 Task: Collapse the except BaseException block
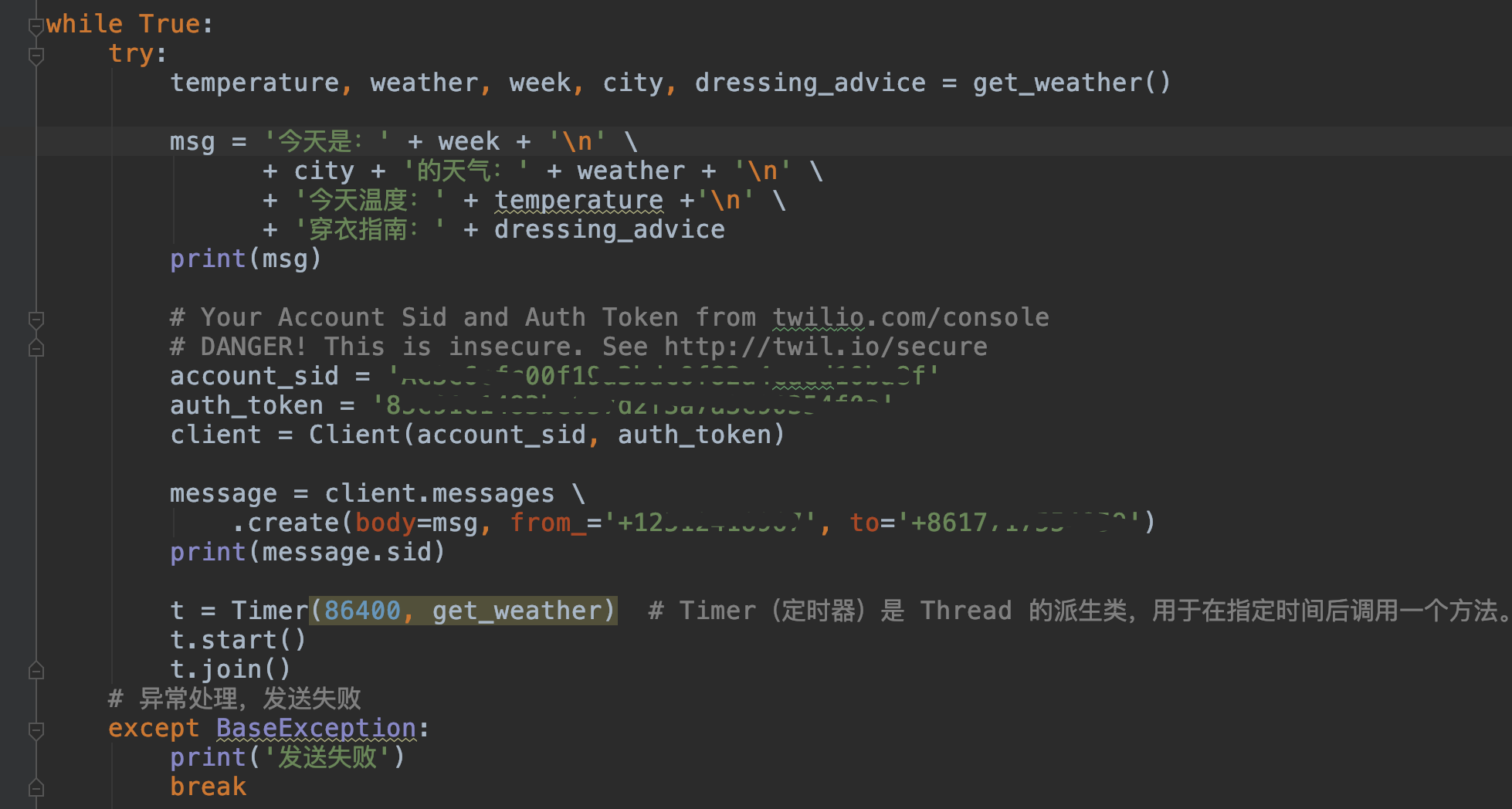point(36,729)
